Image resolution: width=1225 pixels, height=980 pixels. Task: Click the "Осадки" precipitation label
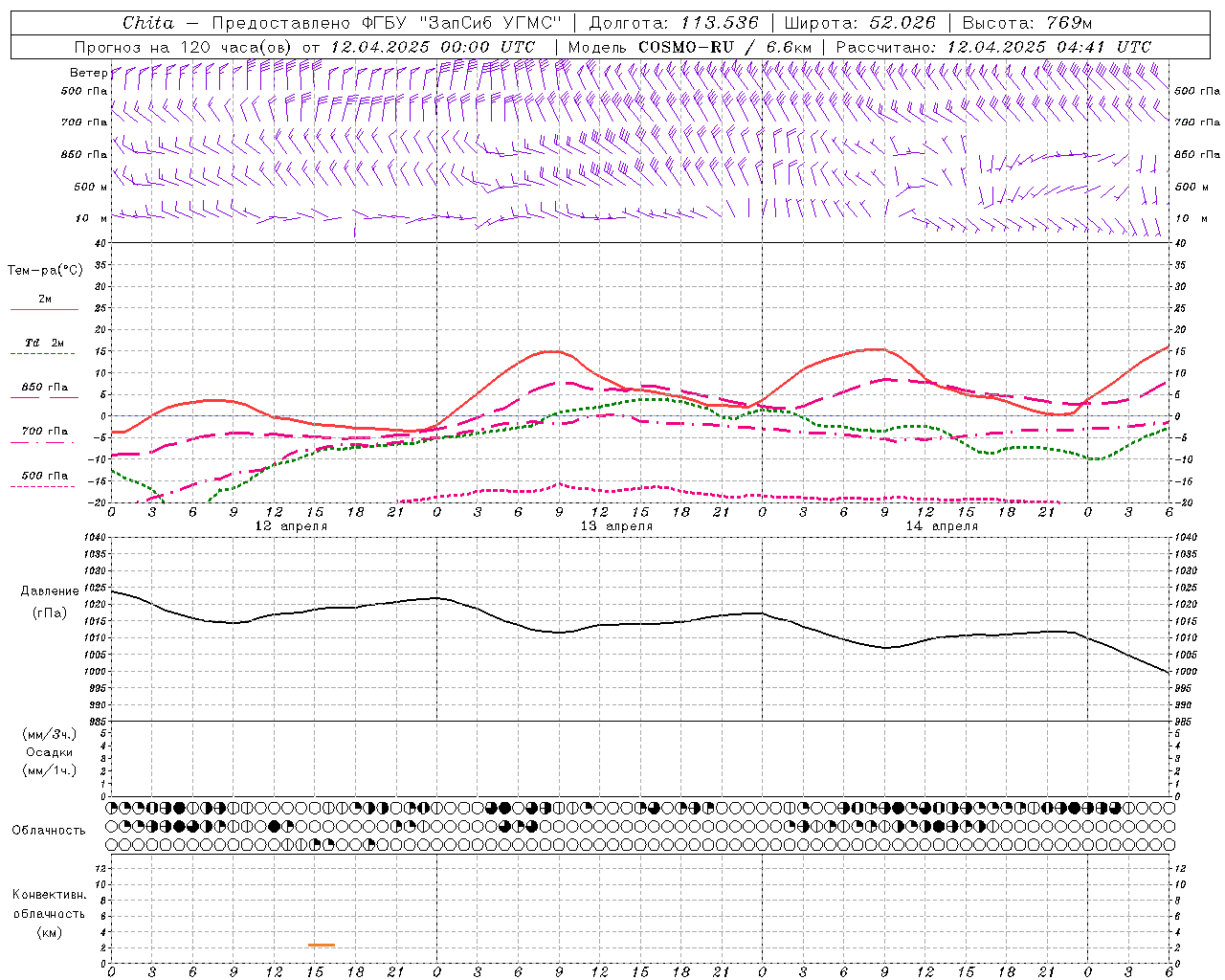(x=50, y=752)
